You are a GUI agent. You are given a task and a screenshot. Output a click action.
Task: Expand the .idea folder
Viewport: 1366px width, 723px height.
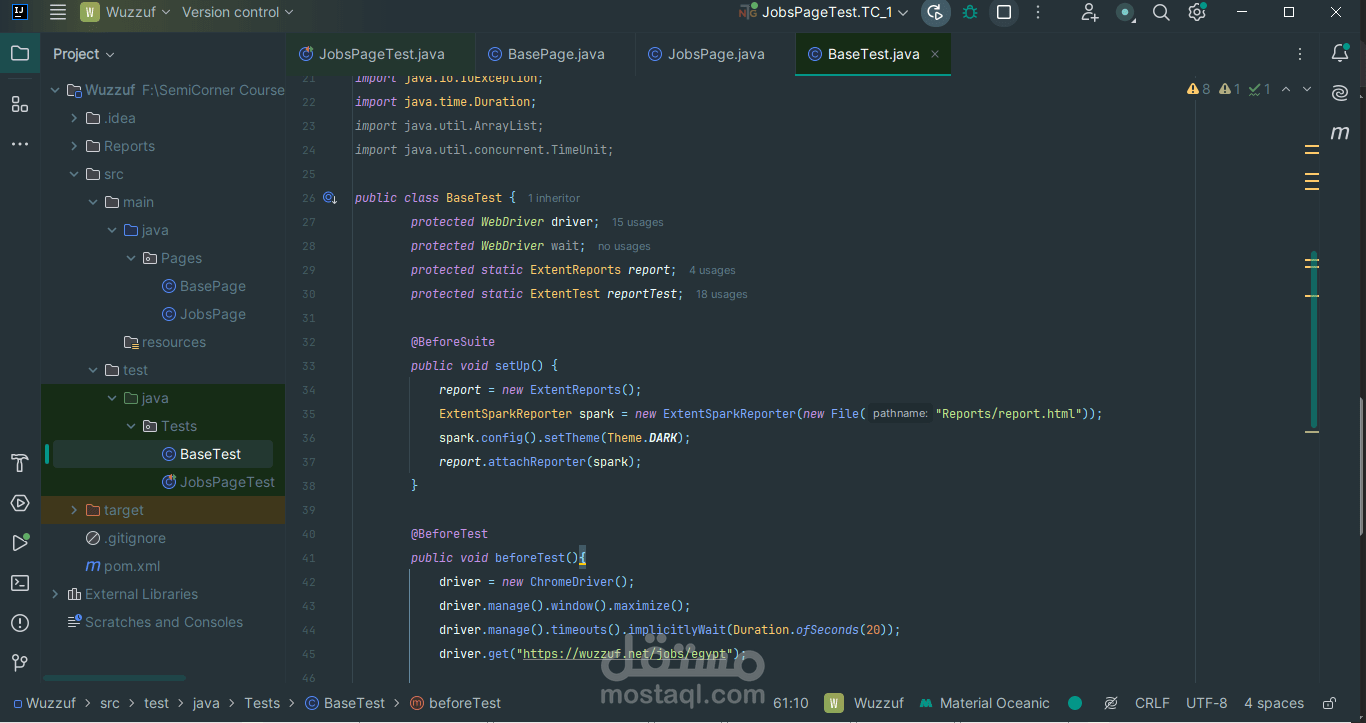click(x=74, y=118)
